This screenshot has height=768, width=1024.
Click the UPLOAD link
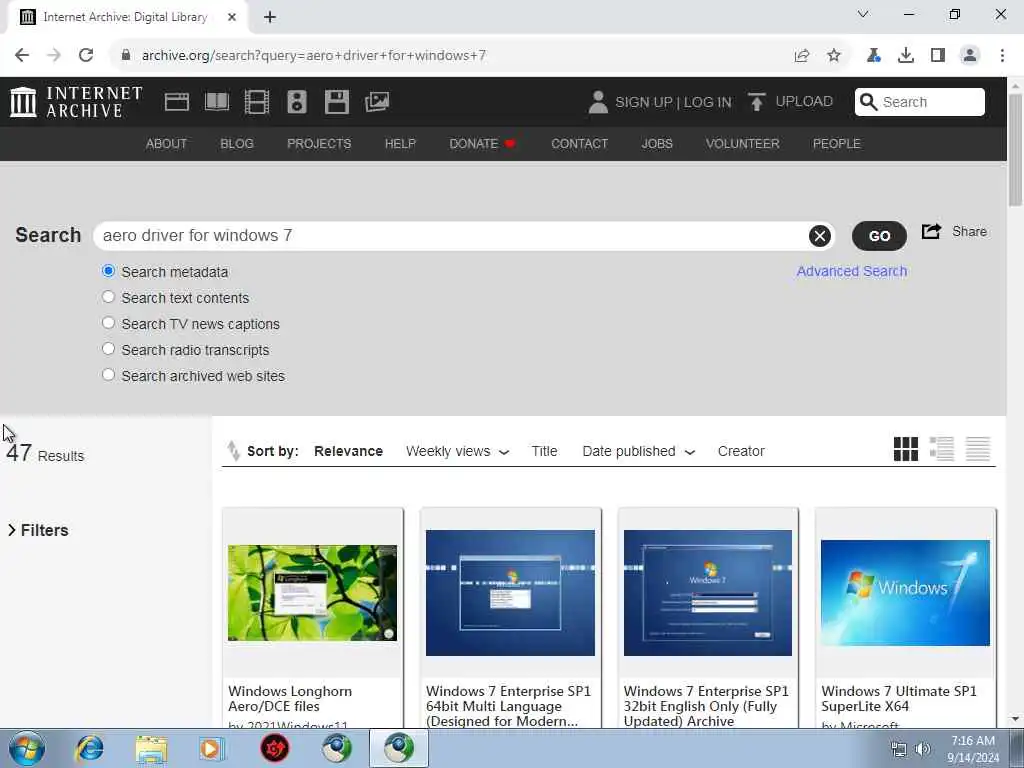[804, 101]
